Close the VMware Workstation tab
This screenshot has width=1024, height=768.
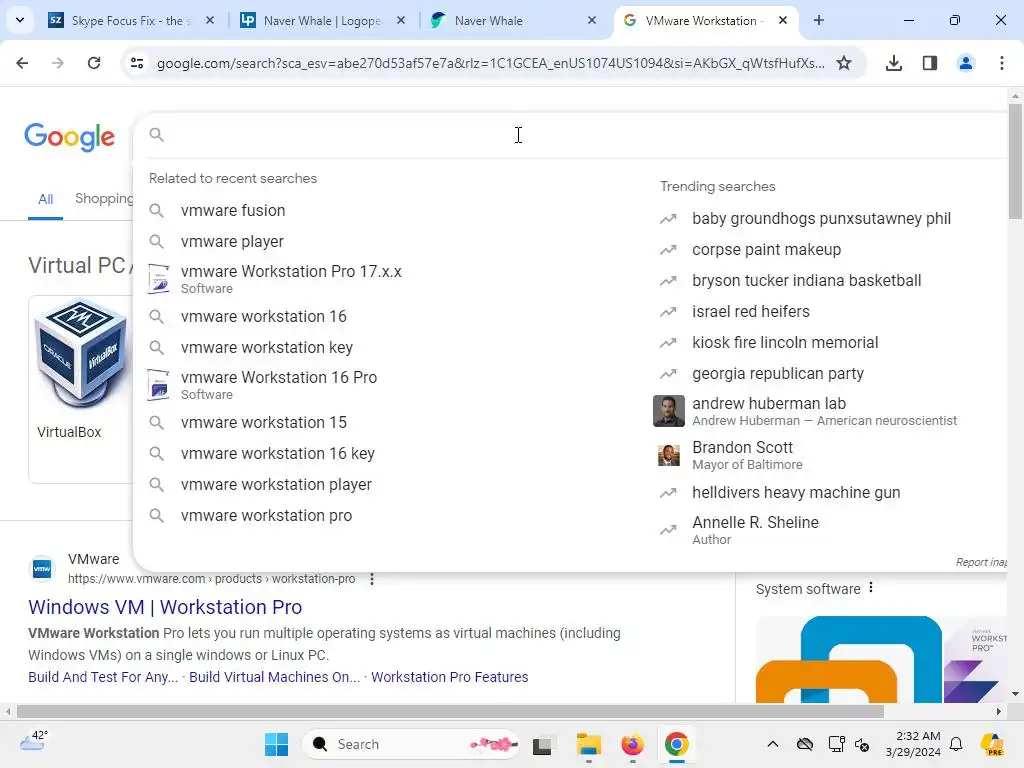[x=783, y=20]
